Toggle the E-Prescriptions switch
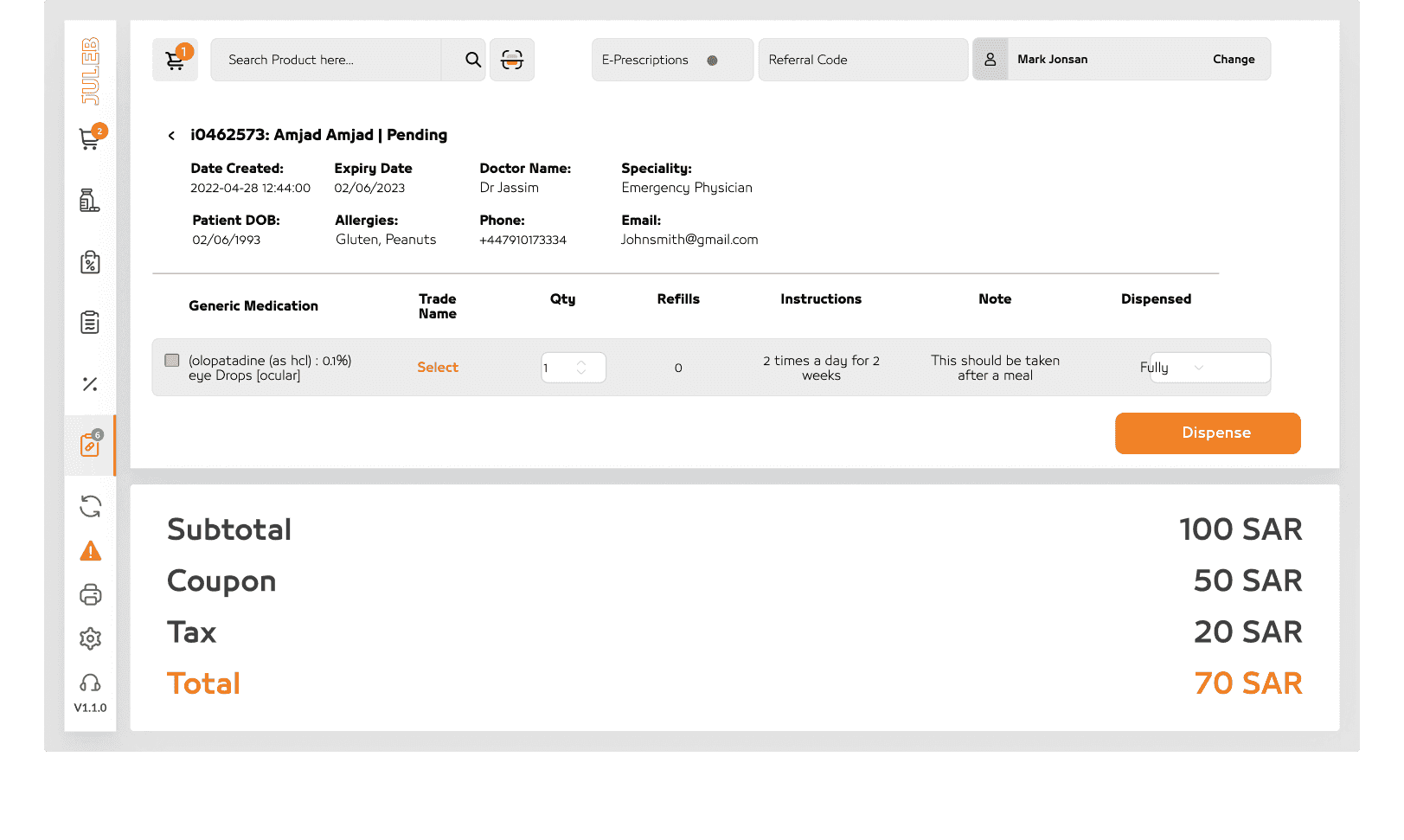 click(x=712, y=61)
